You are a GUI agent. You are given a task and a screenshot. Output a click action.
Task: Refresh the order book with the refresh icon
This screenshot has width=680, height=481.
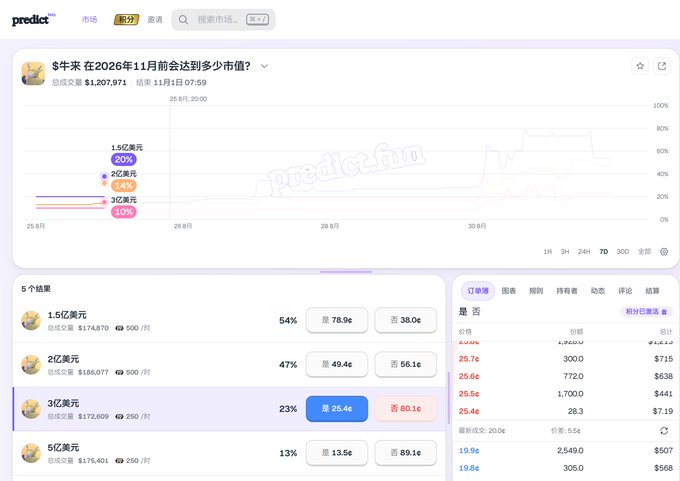(x=664, y=431)
